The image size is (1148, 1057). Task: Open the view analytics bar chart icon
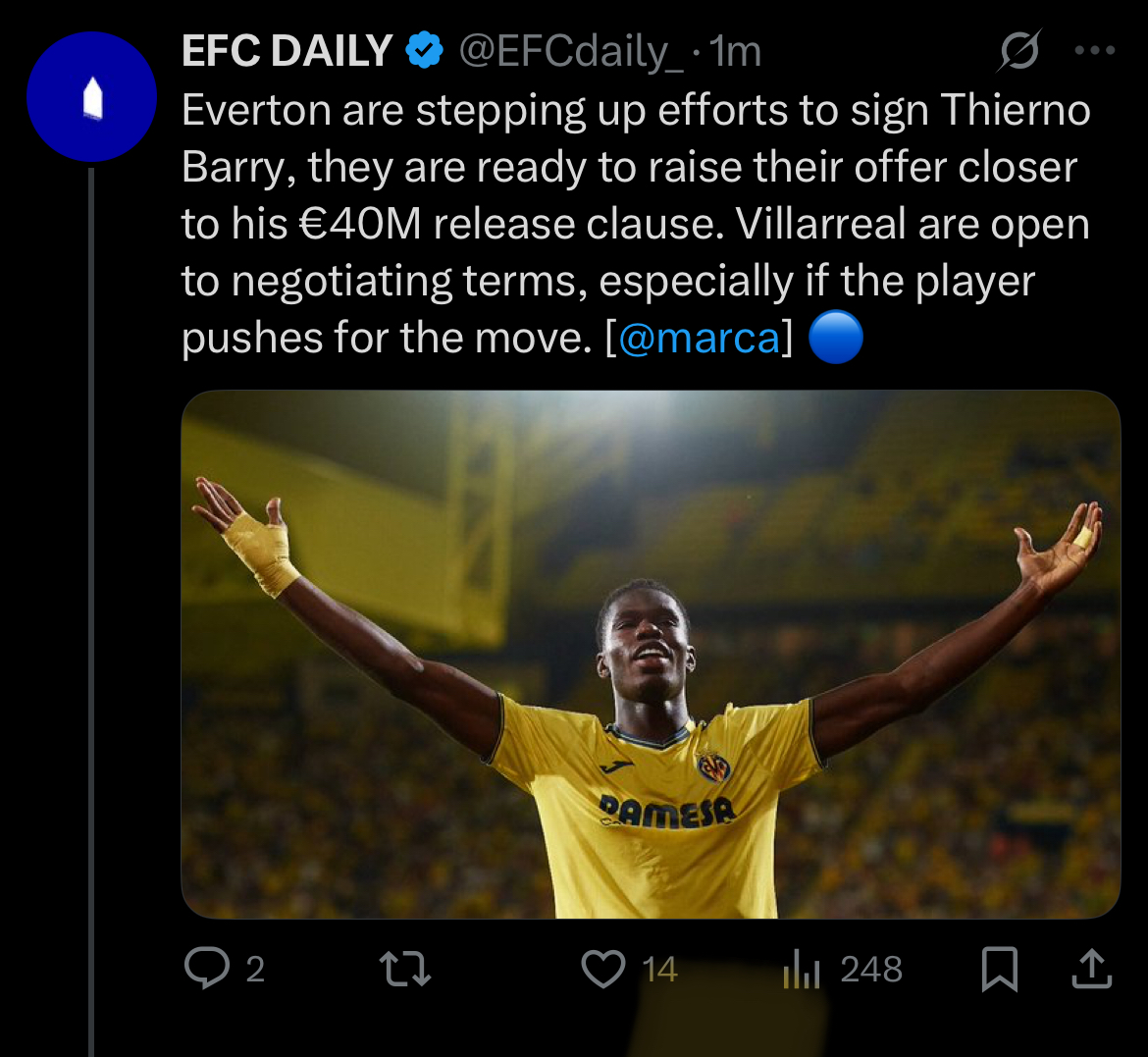pos(801,971)
